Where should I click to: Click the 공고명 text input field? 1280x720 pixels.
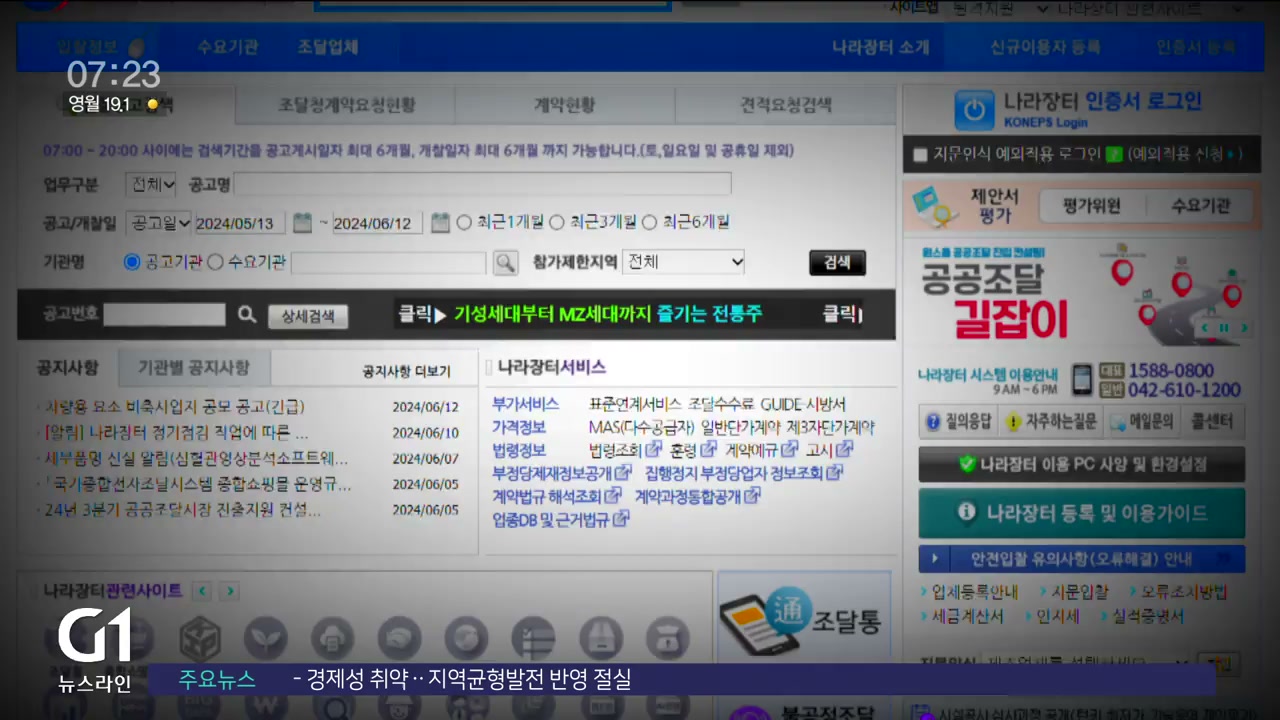[482, 184]
